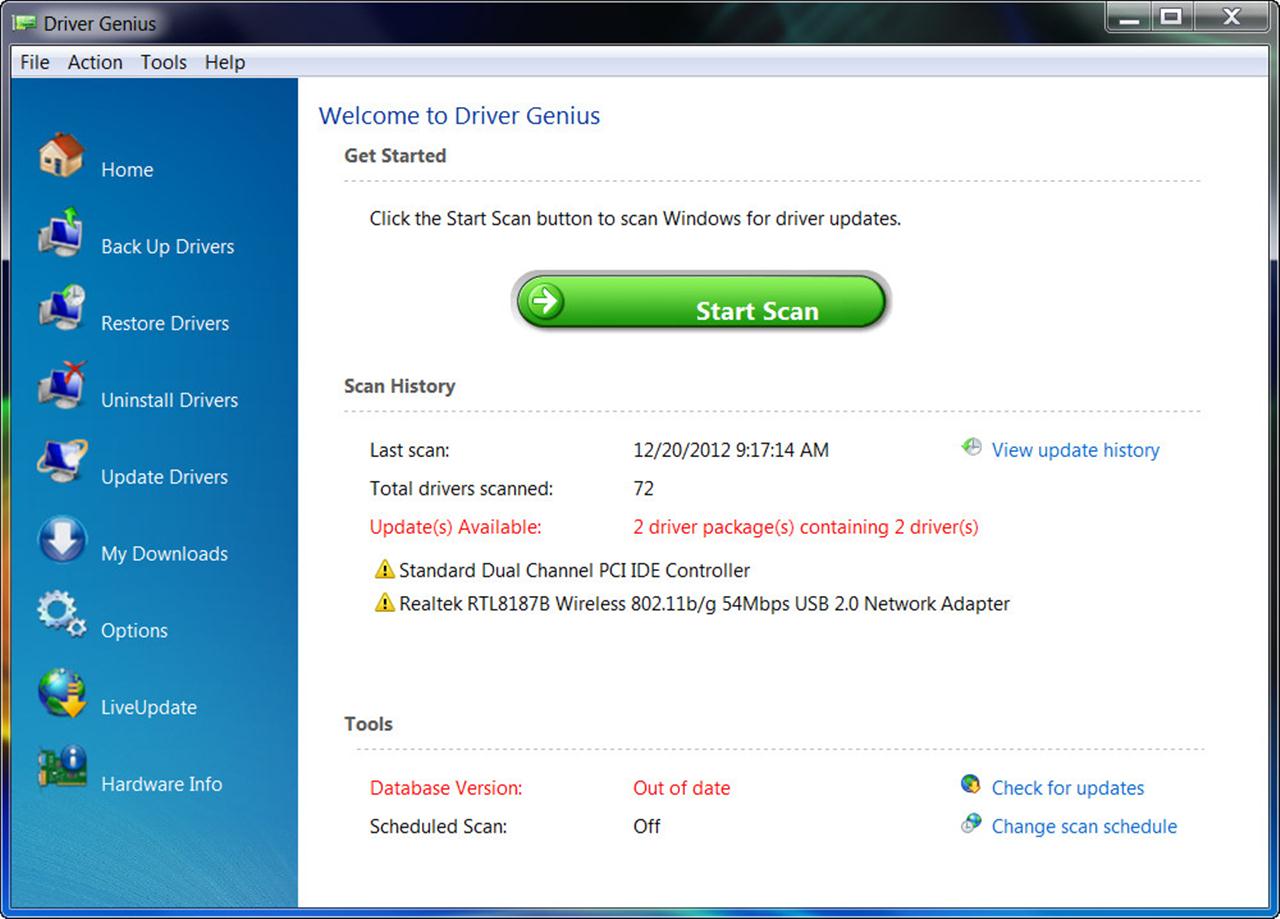Open Options label in sidebar
The width and height of the screenshot is (1280, 919).
point(134,631)
